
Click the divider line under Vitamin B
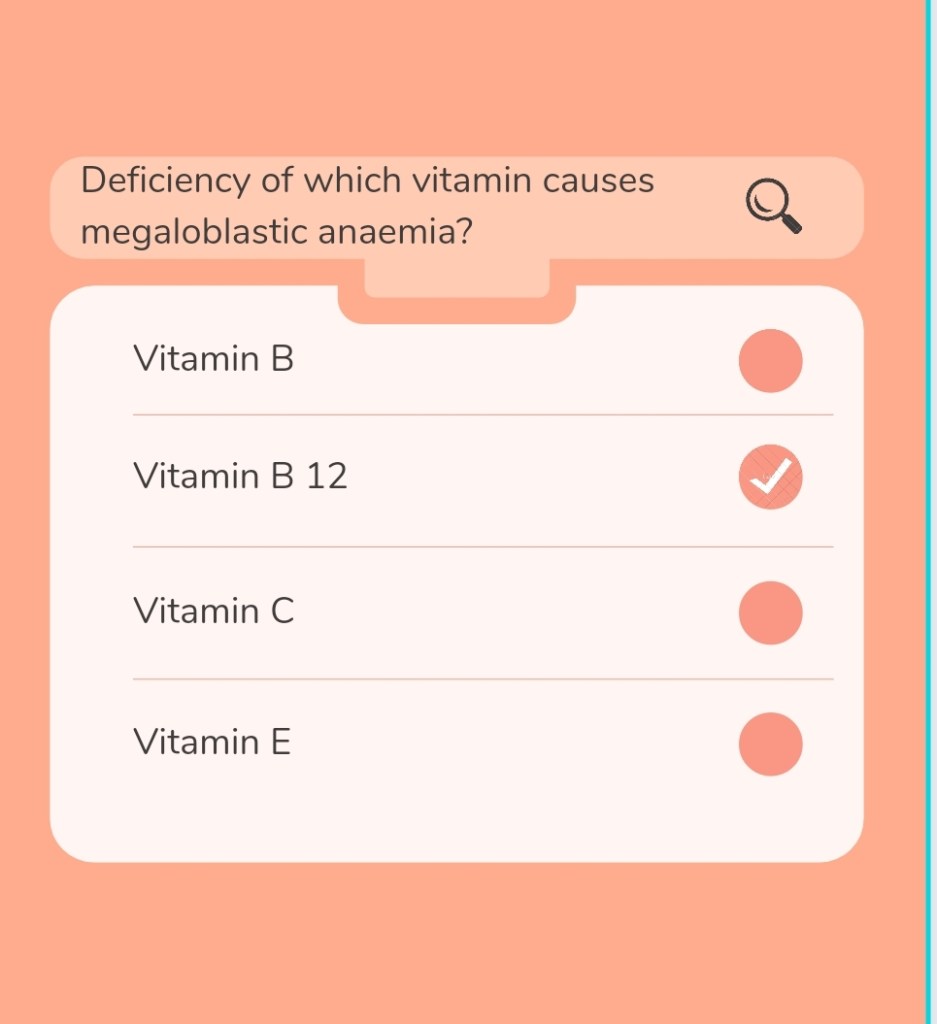click(x=482, y=415)
